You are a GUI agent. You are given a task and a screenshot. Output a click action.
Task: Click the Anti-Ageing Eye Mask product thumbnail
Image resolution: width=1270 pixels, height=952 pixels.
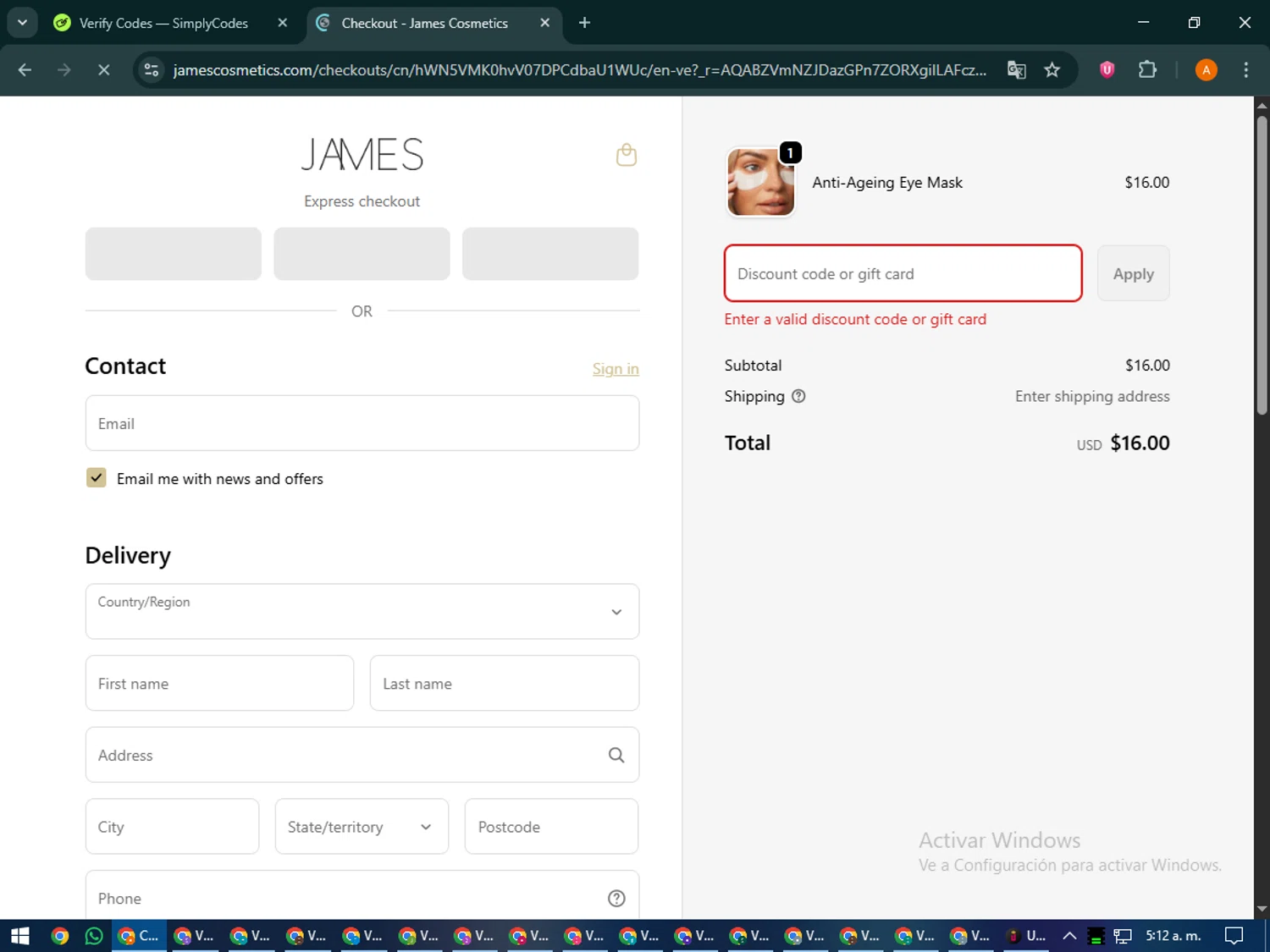coord(761,182)
